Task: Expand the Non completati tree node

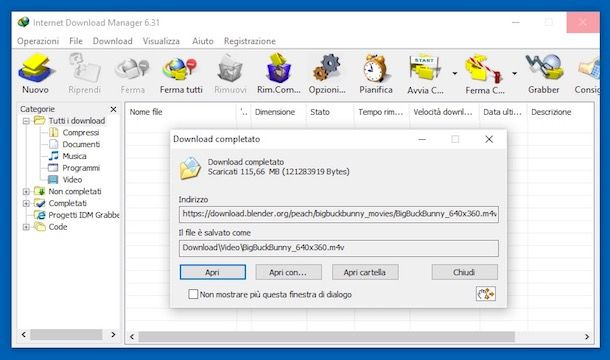Action: click(26, 191)
